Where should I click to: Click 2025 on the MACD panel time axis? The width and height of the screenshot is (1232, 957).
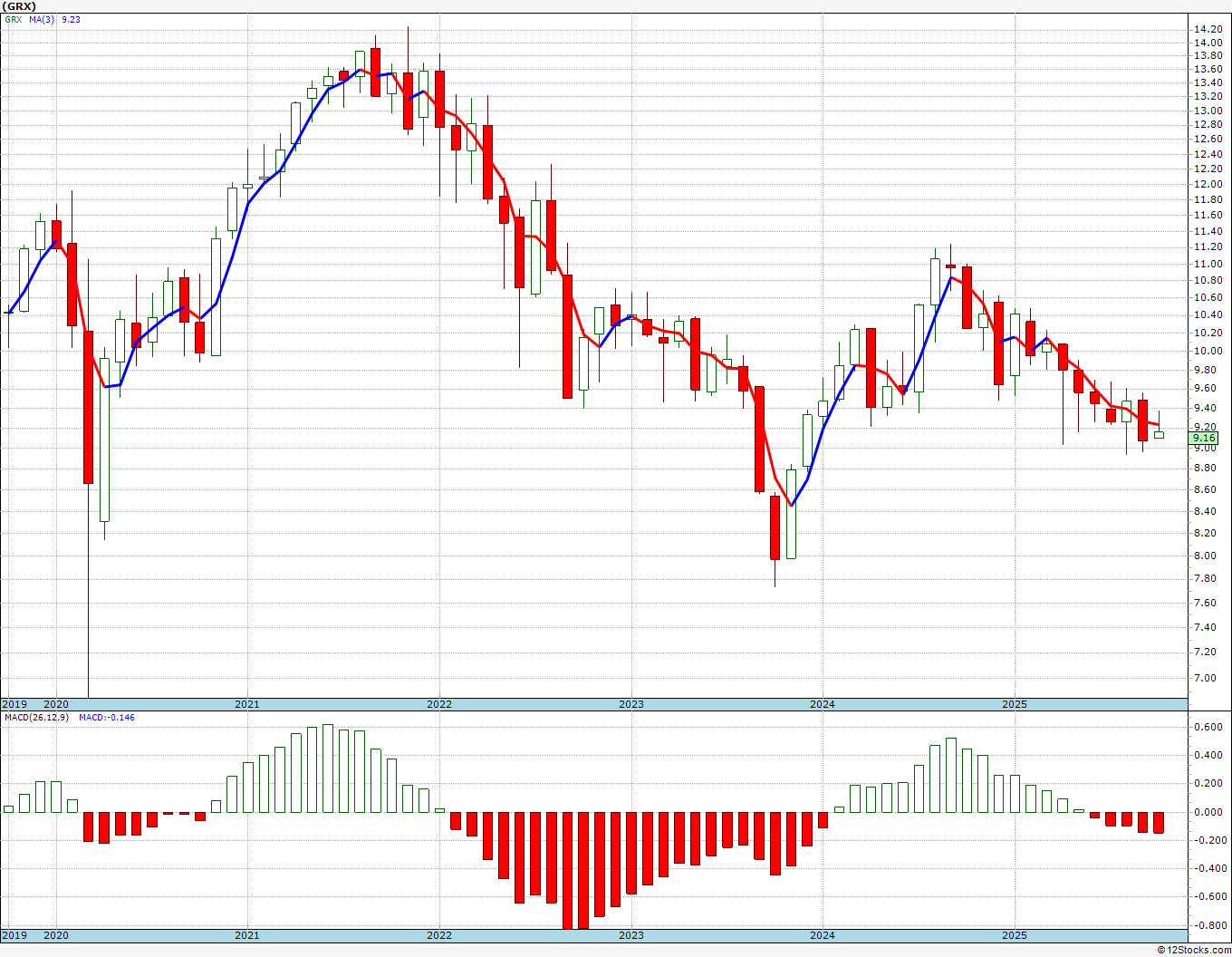click(x=1015, y=935)
